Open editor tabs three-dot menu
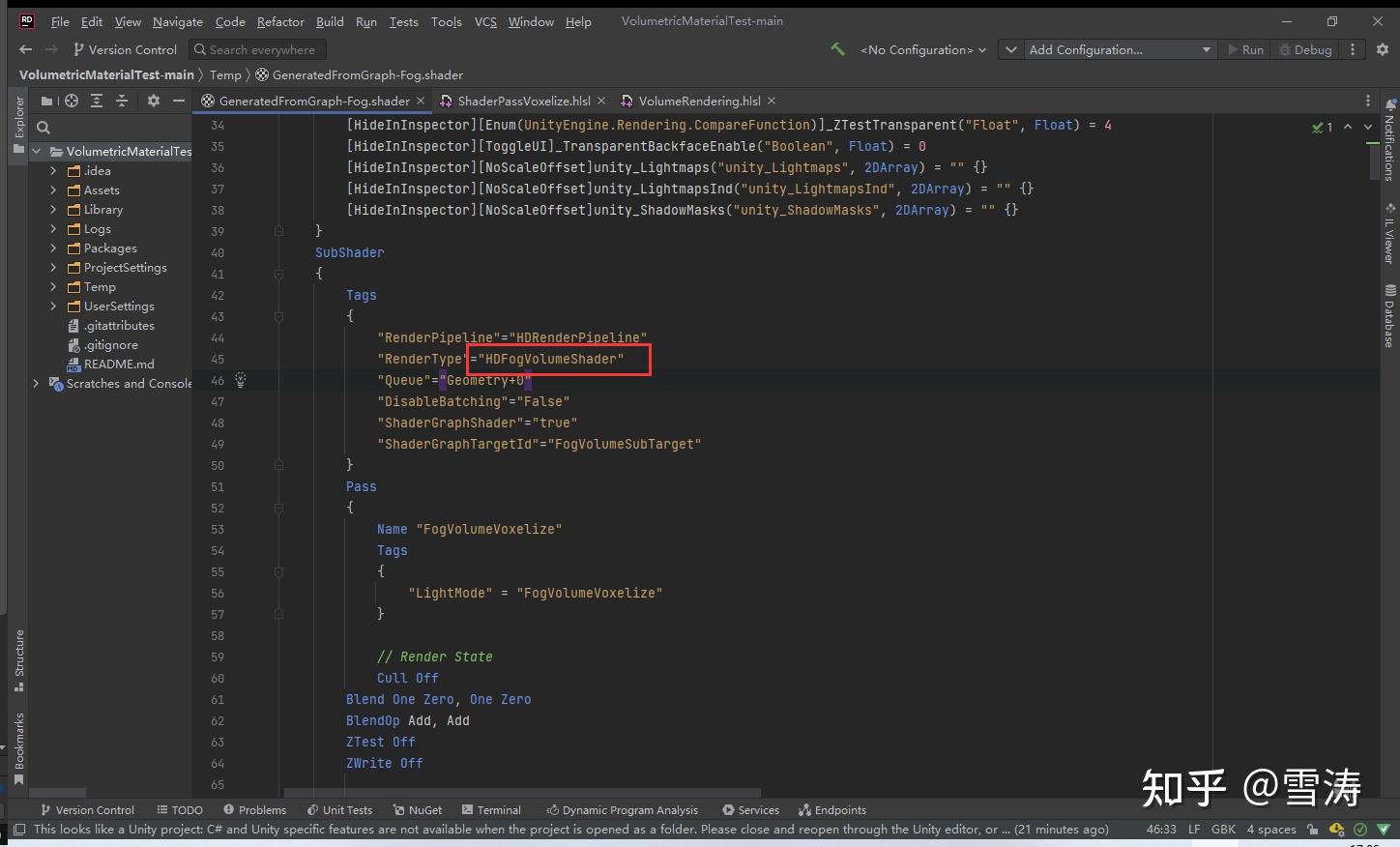The width and height of the screenshot is (1400, 847). [1367, 101]
